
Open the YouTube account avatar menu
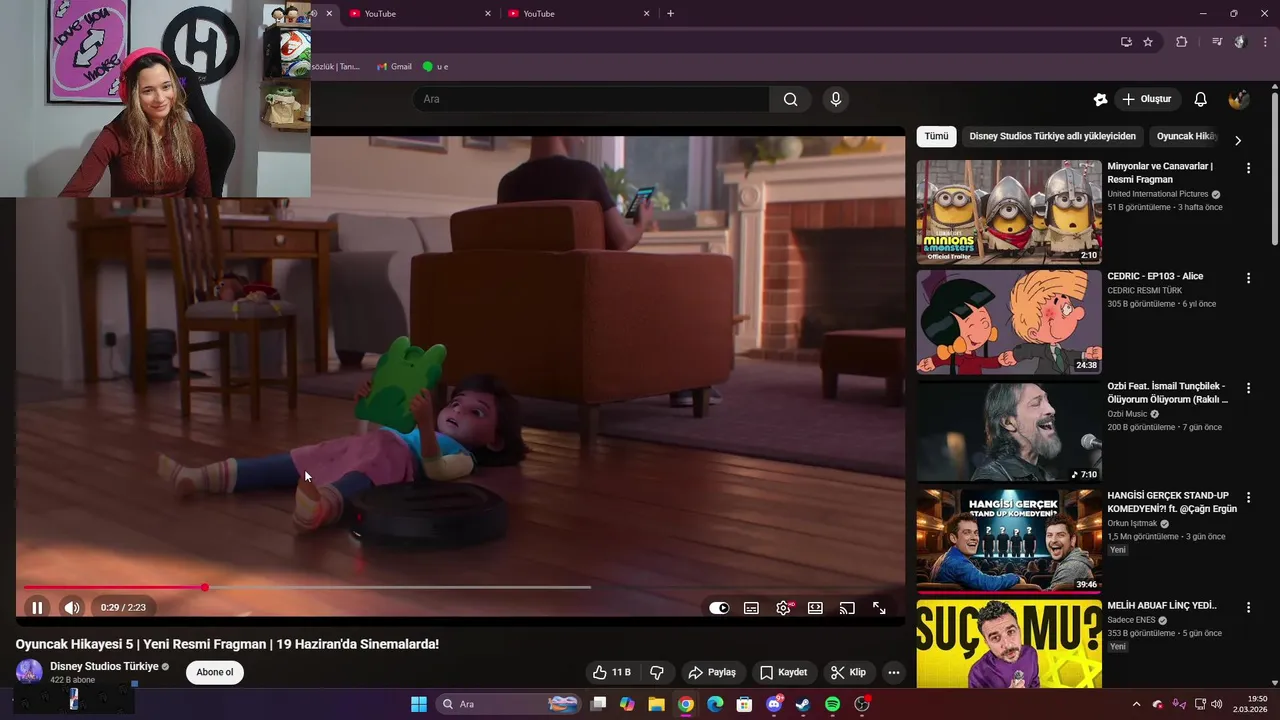pos(1238,99)
